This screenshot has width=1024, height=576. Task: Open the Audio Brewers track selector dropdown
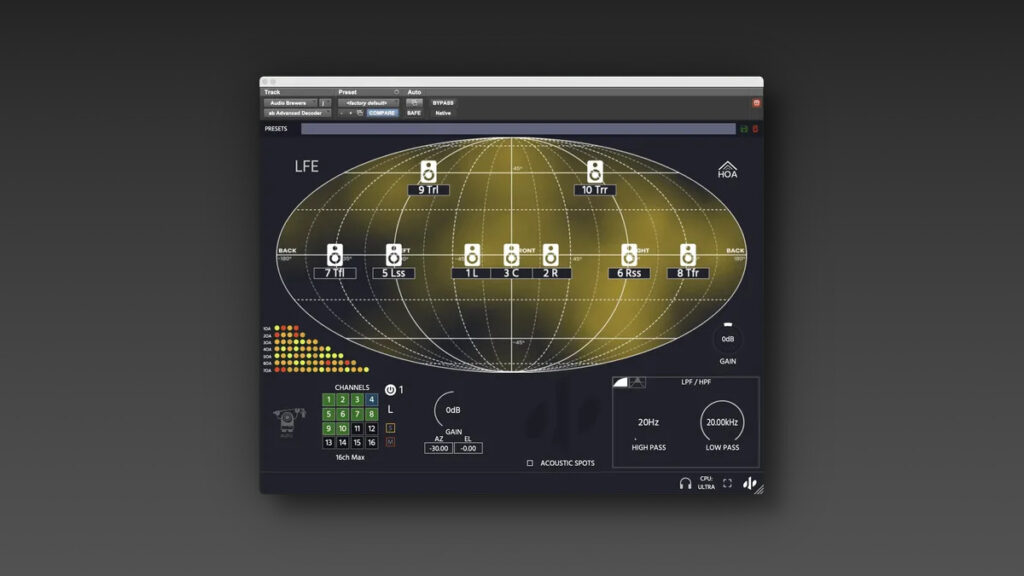pos(290,103)
